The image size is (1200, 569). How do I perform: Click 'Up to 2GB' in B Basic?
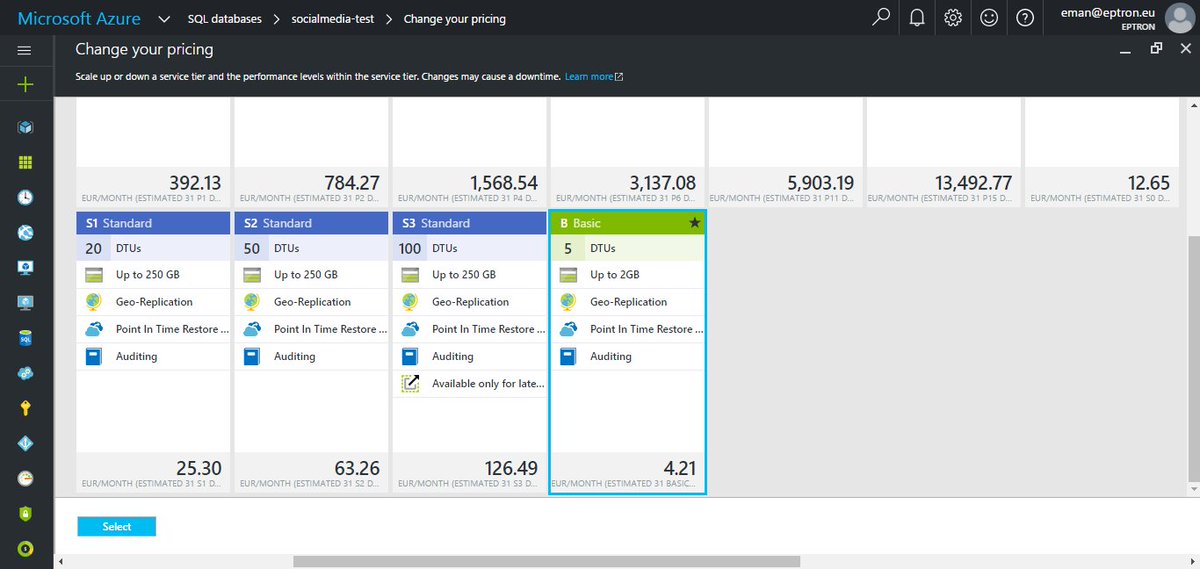(614, 275)
